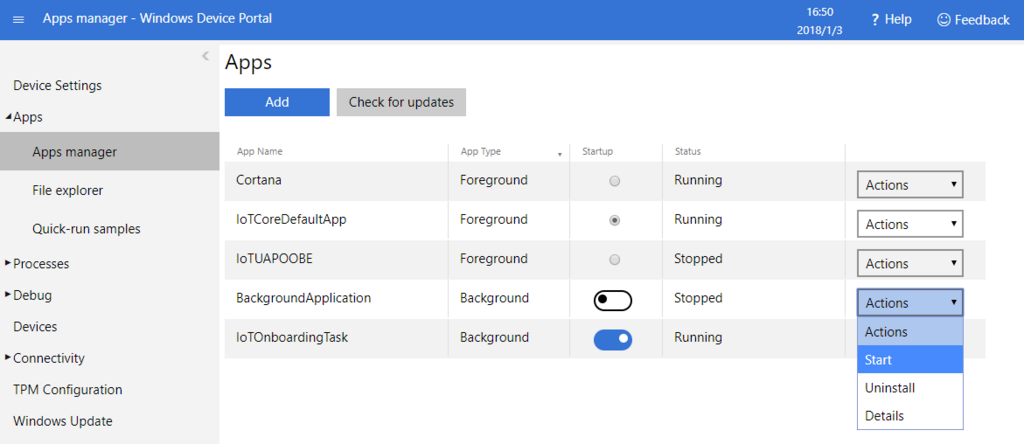Click the IoTUAPOOBE app name
Image resolution: width=1024 pixels, height=444 pixels.
(x=274, y=259)
